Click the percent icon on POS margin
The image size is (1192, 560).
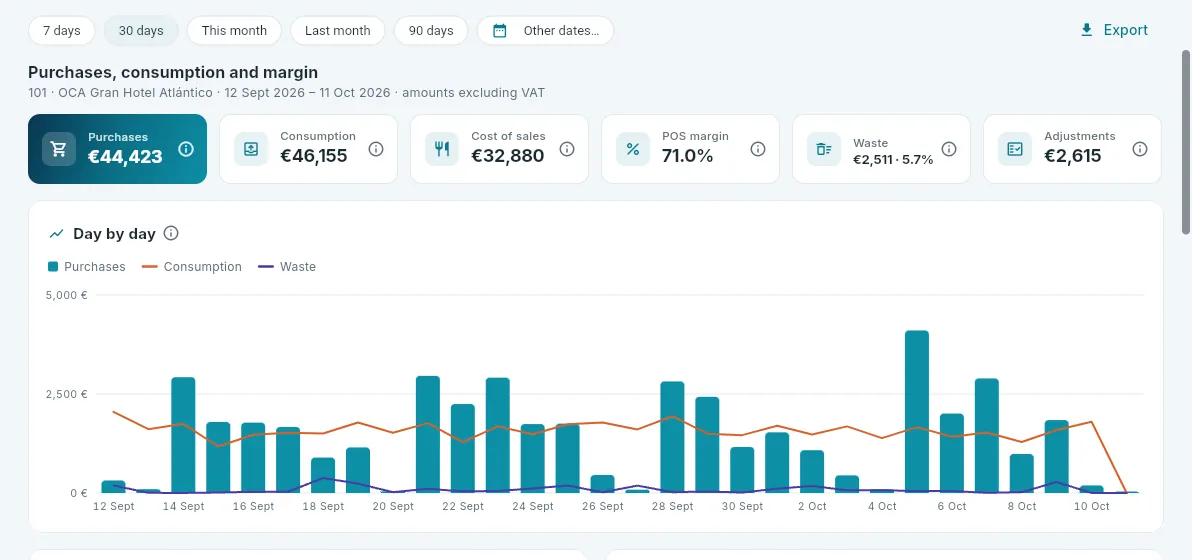[x=632, y=149]
